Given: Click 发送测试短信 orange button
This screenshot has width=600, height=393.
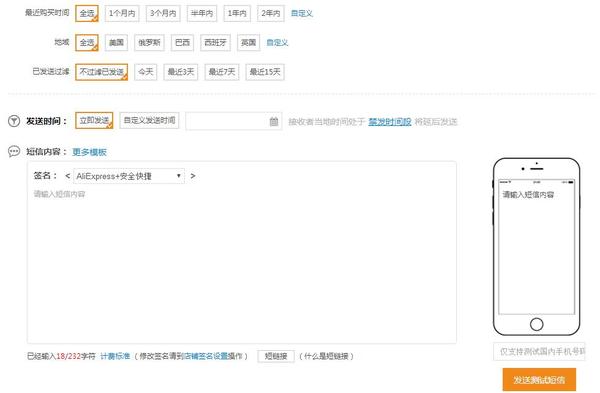Looking at the screenshot, I should (x=539, y=380).
